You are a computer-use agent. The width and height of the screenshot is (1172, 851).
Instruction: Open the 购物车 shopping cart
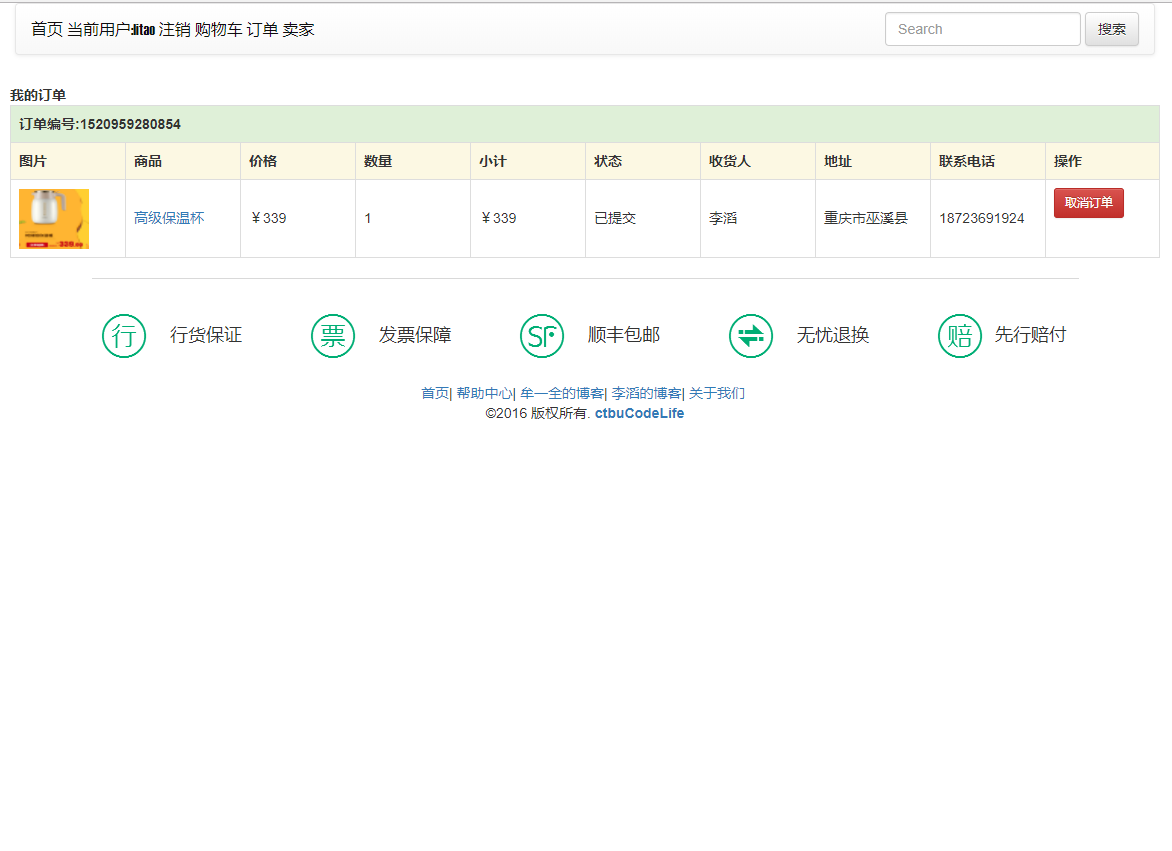(218, 30)
